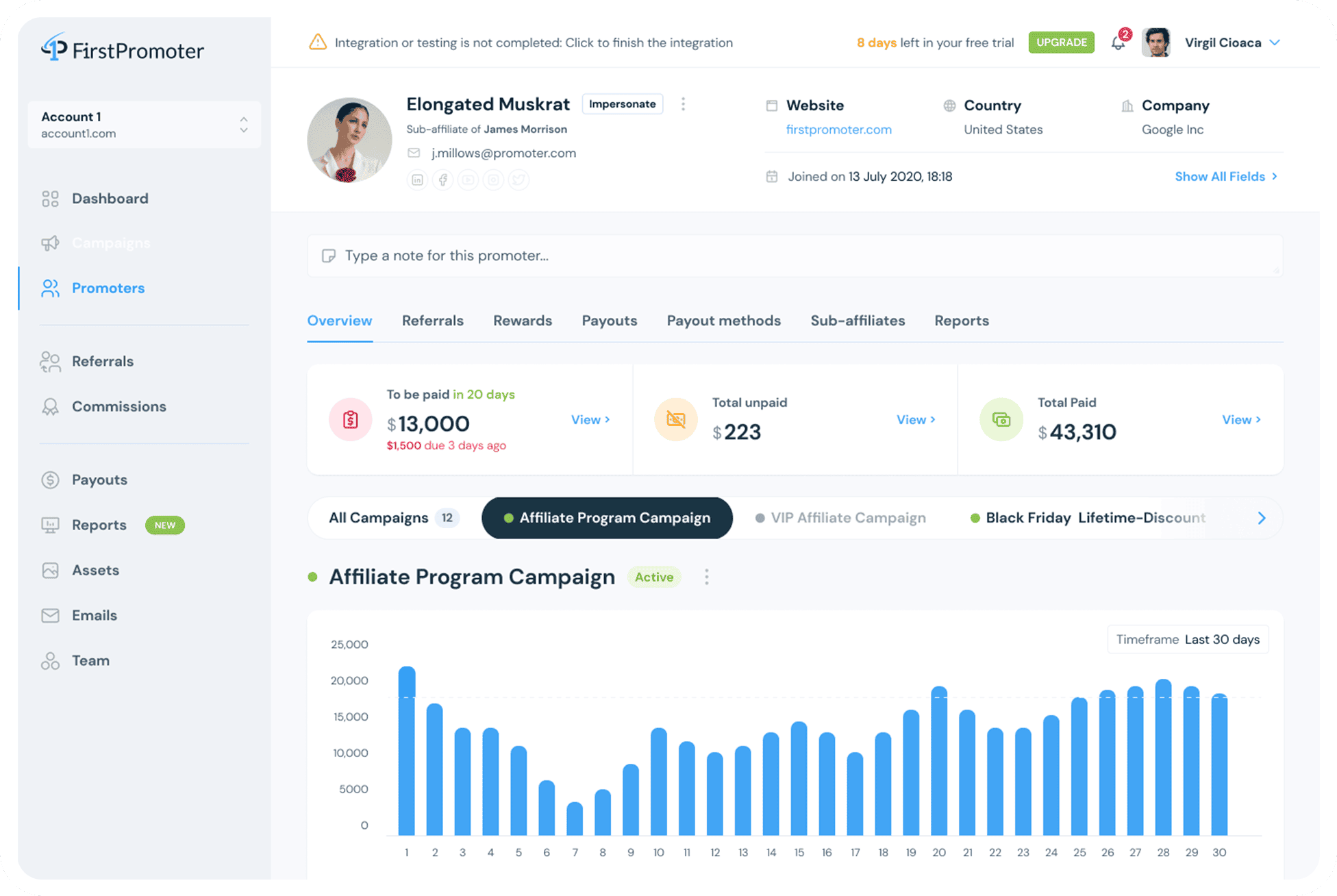1337x896 pixels.
Task: Click the integration warning triangle icon
Action: pyautogui.click(x=318, y=42)
